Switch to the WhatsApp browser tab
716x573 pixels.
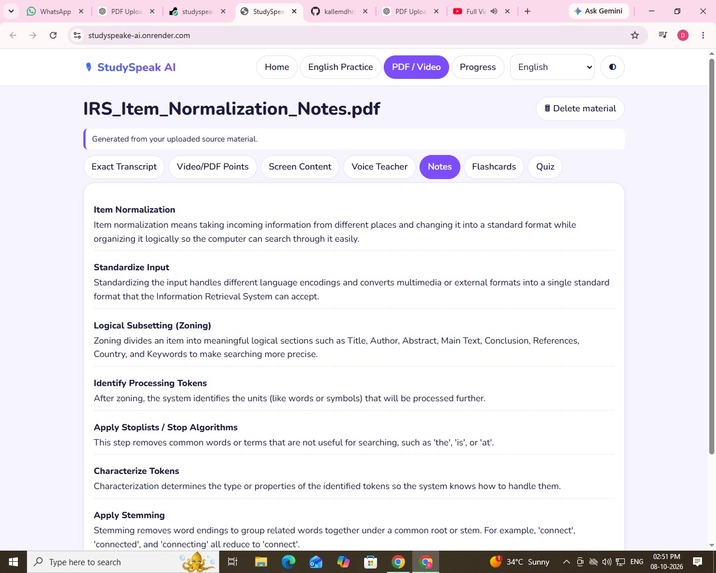[55, 11]
